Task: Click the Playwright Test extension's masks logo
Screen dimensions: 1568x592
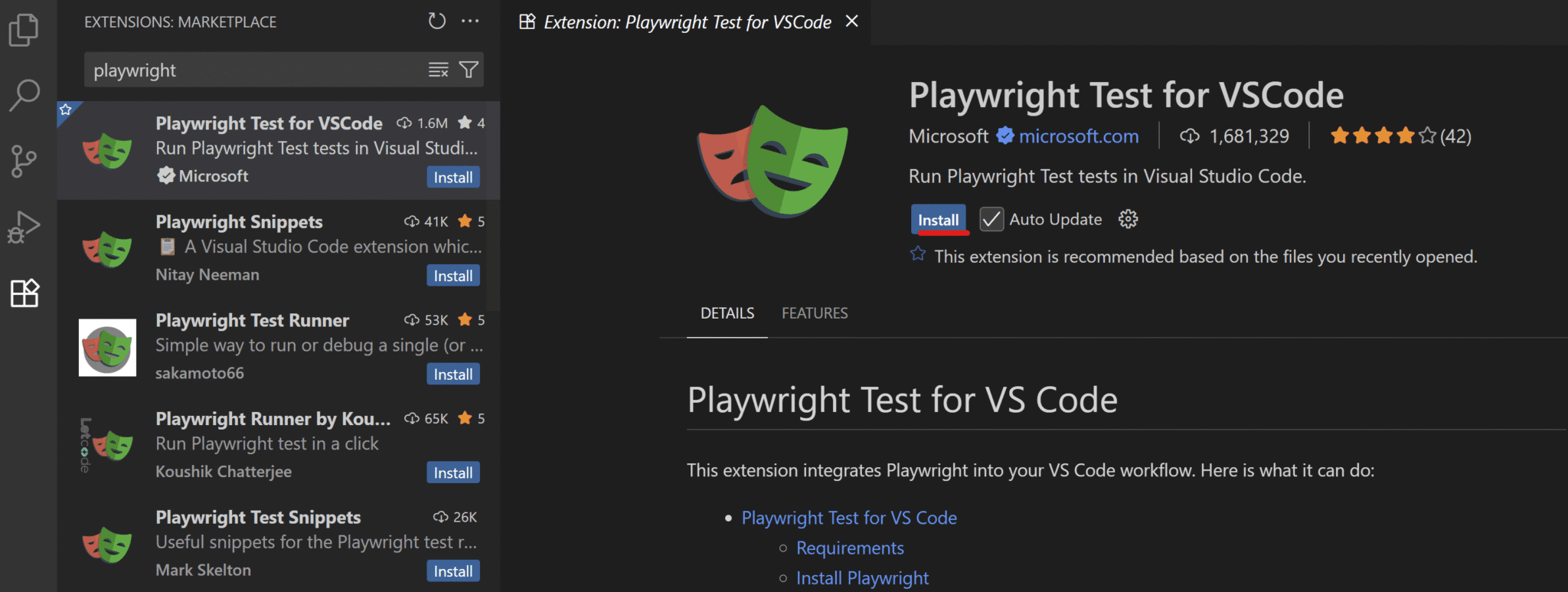Action: (x=773, y=162)
